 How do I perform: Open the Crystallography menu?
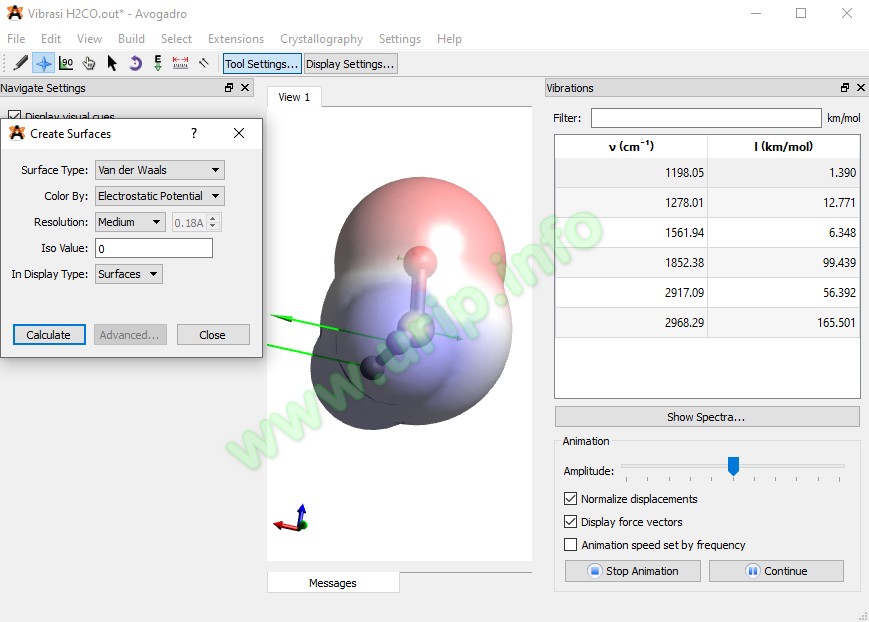click(x=321, y=39)
